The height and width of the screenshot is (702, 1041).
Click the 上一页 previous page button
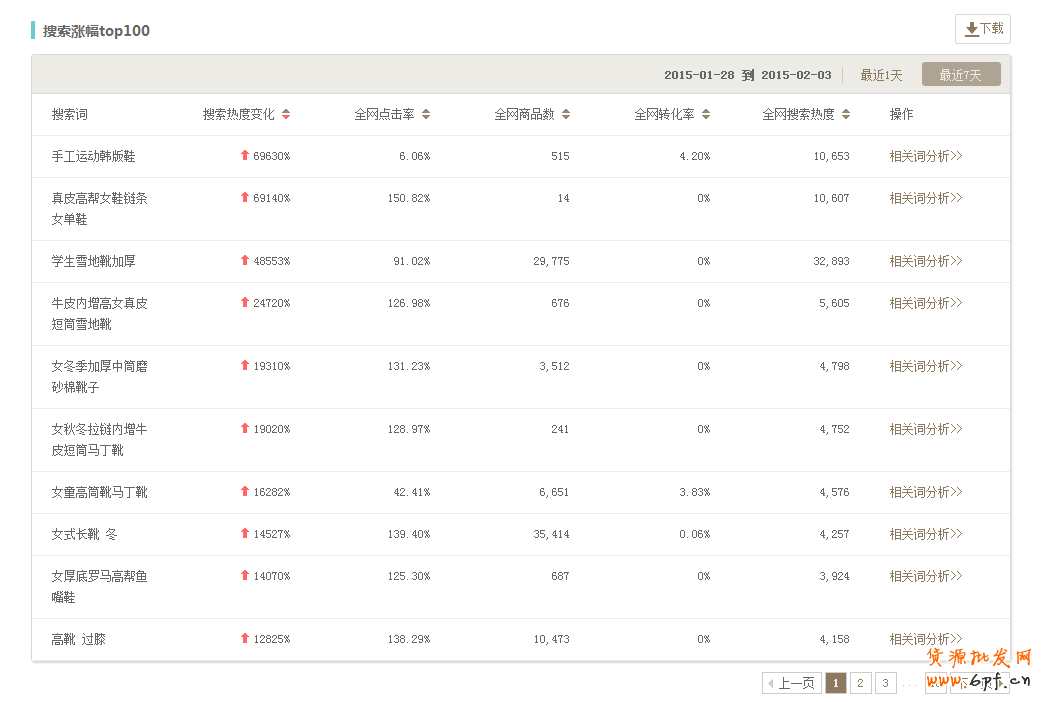(792, 683)
